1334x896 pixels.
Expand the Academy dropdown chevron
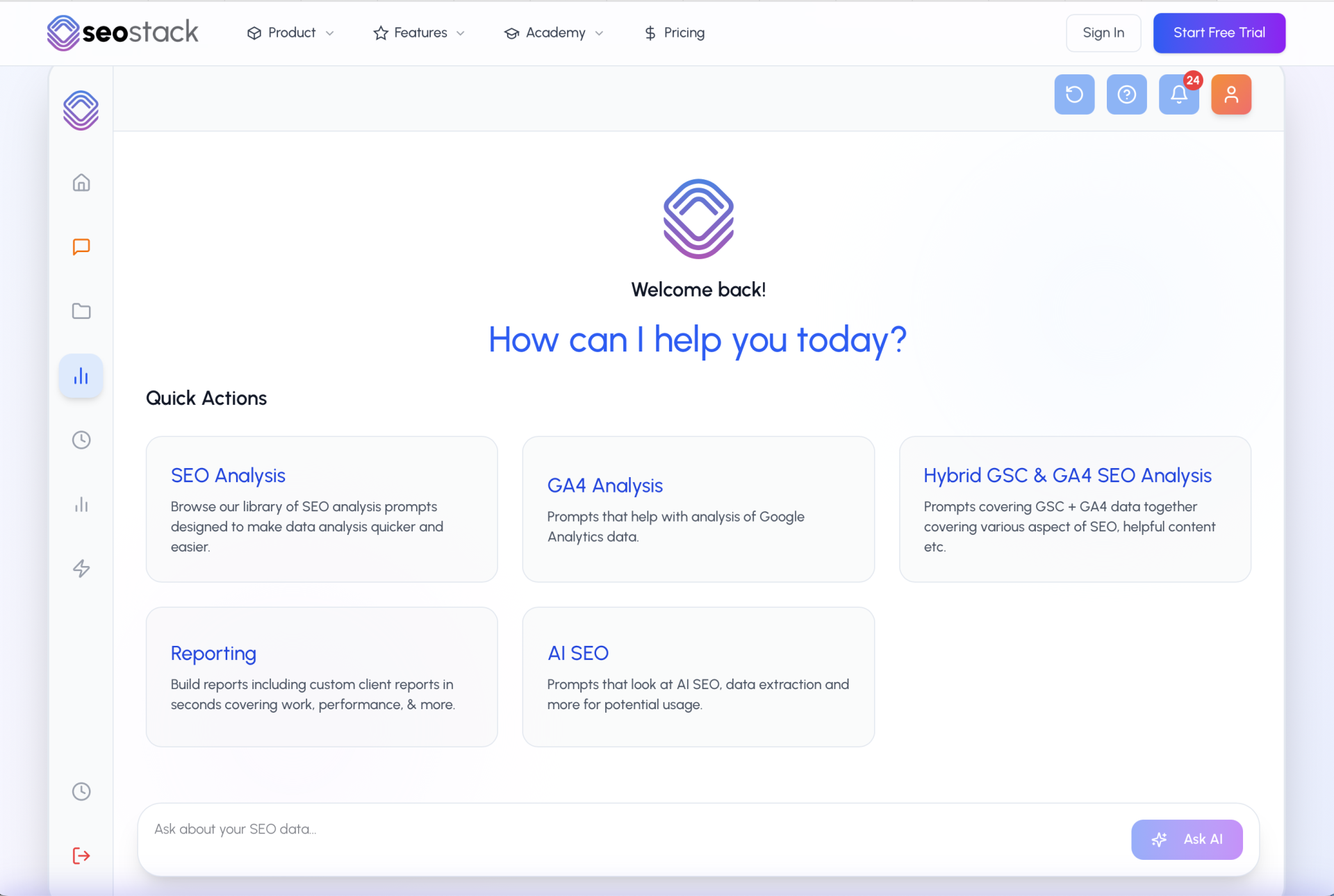[599, 33]
